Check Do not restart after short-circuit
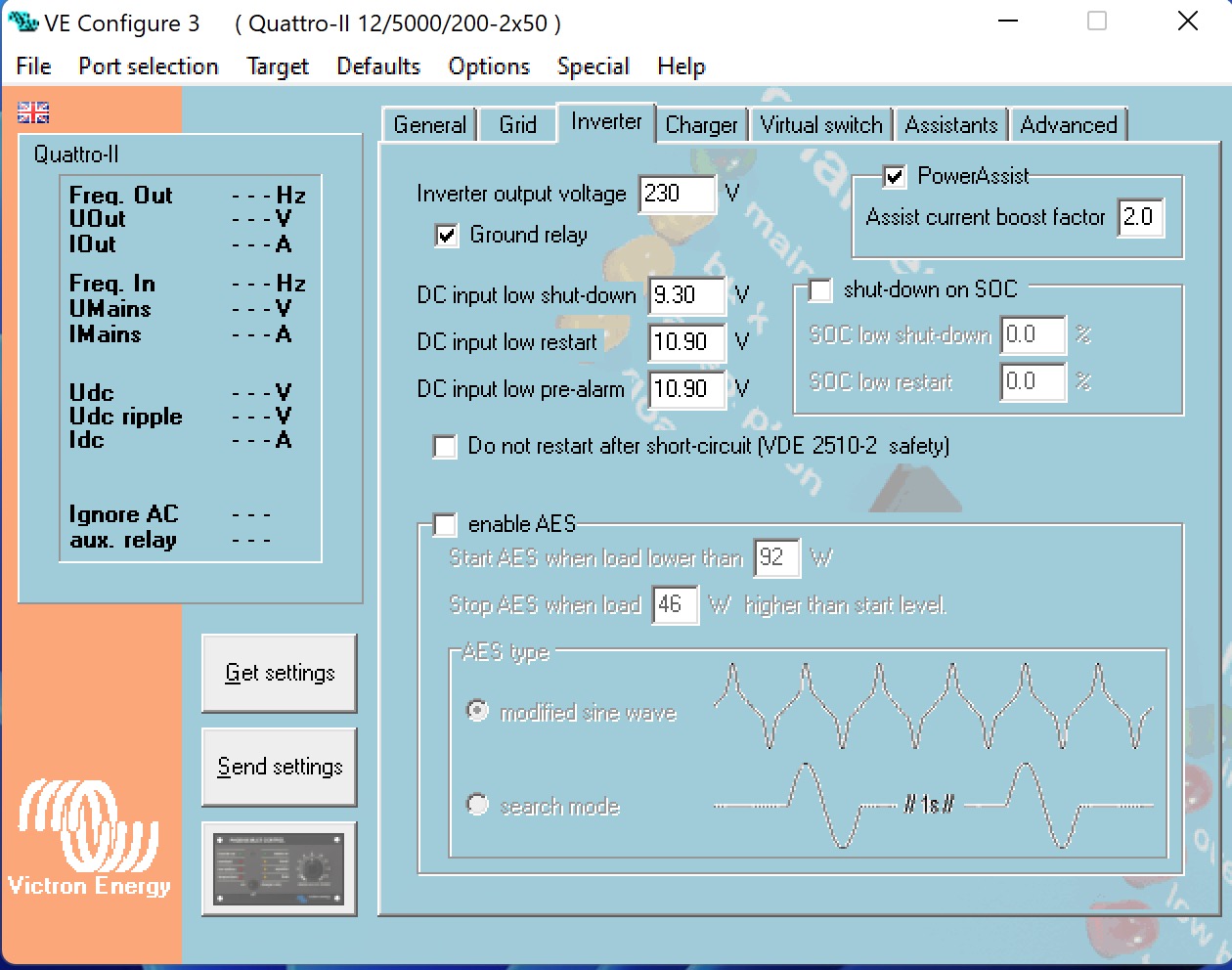Viewport: 1232px width, 970px height. pyautogui.click(x=445, y=447)
